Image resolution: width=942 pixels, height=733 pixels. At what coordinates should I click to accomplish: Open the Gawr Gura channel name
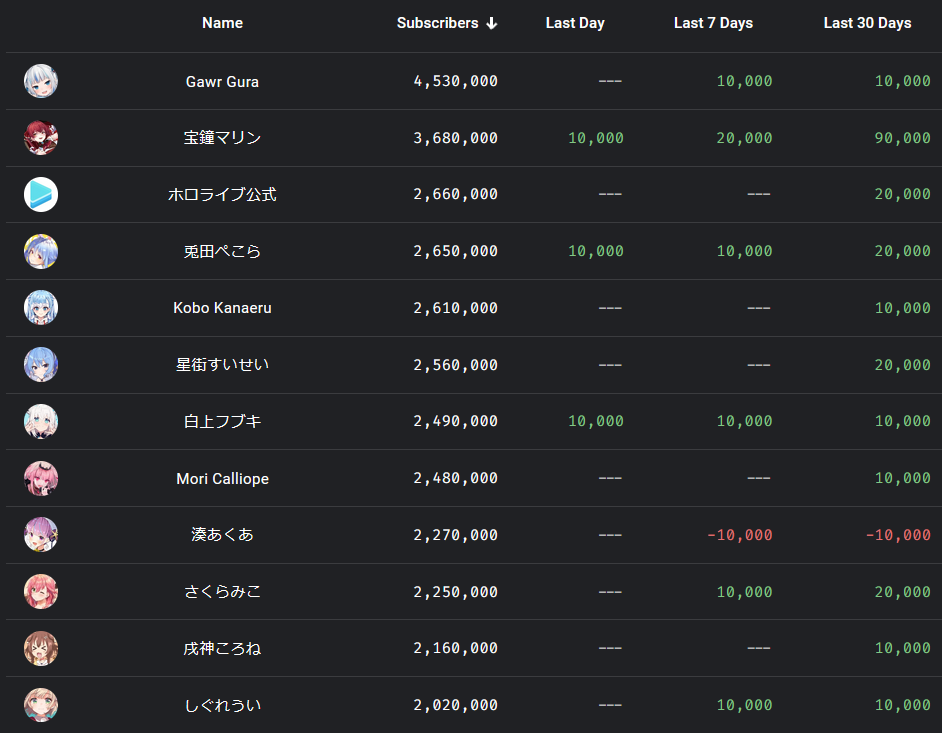click(x=222, y=82)
